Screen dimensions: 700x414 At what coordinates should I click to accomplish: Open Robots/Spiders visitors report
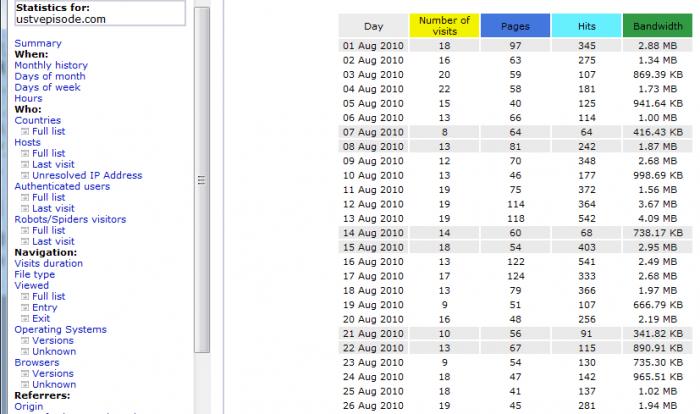[70, 219]
